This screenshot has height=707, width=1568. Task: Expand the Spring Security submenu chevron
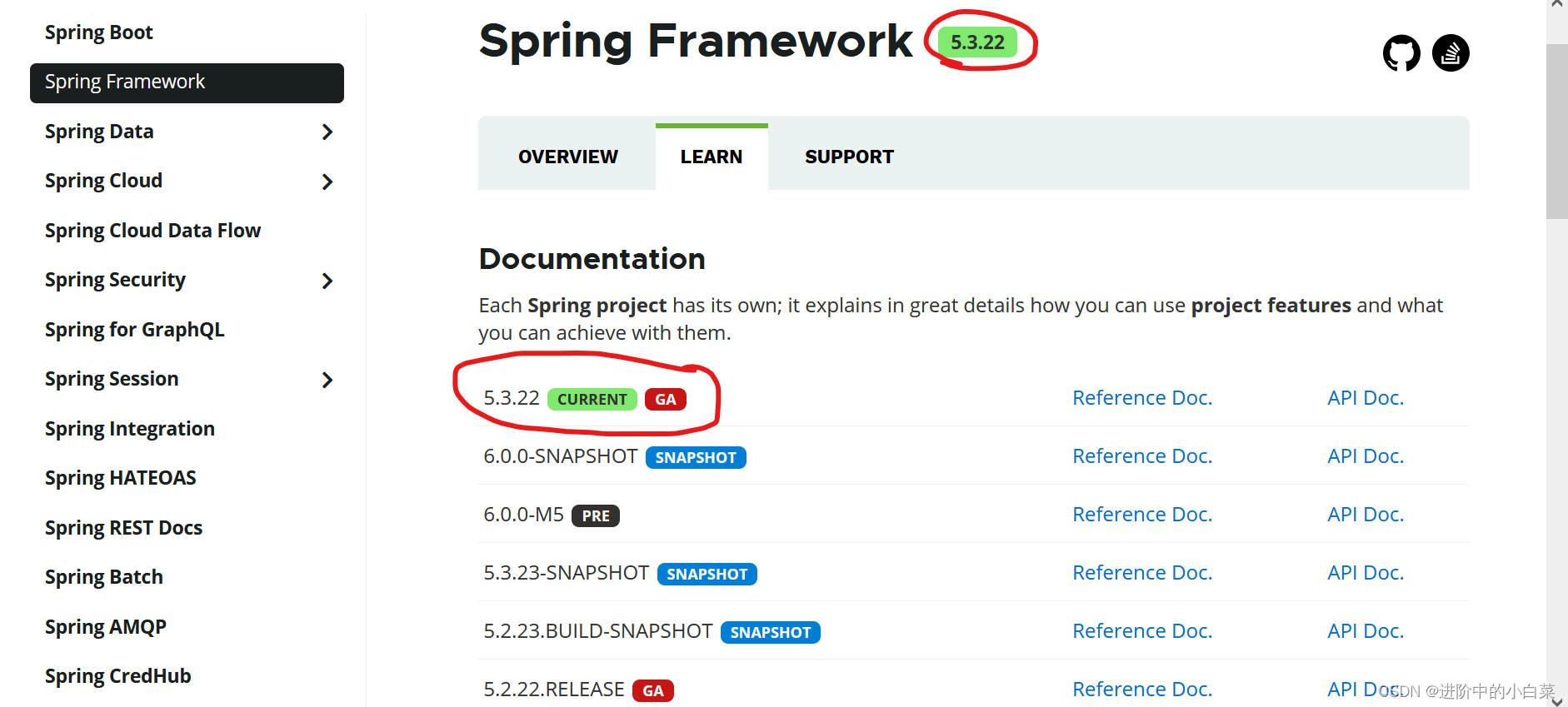coord(327,281)
